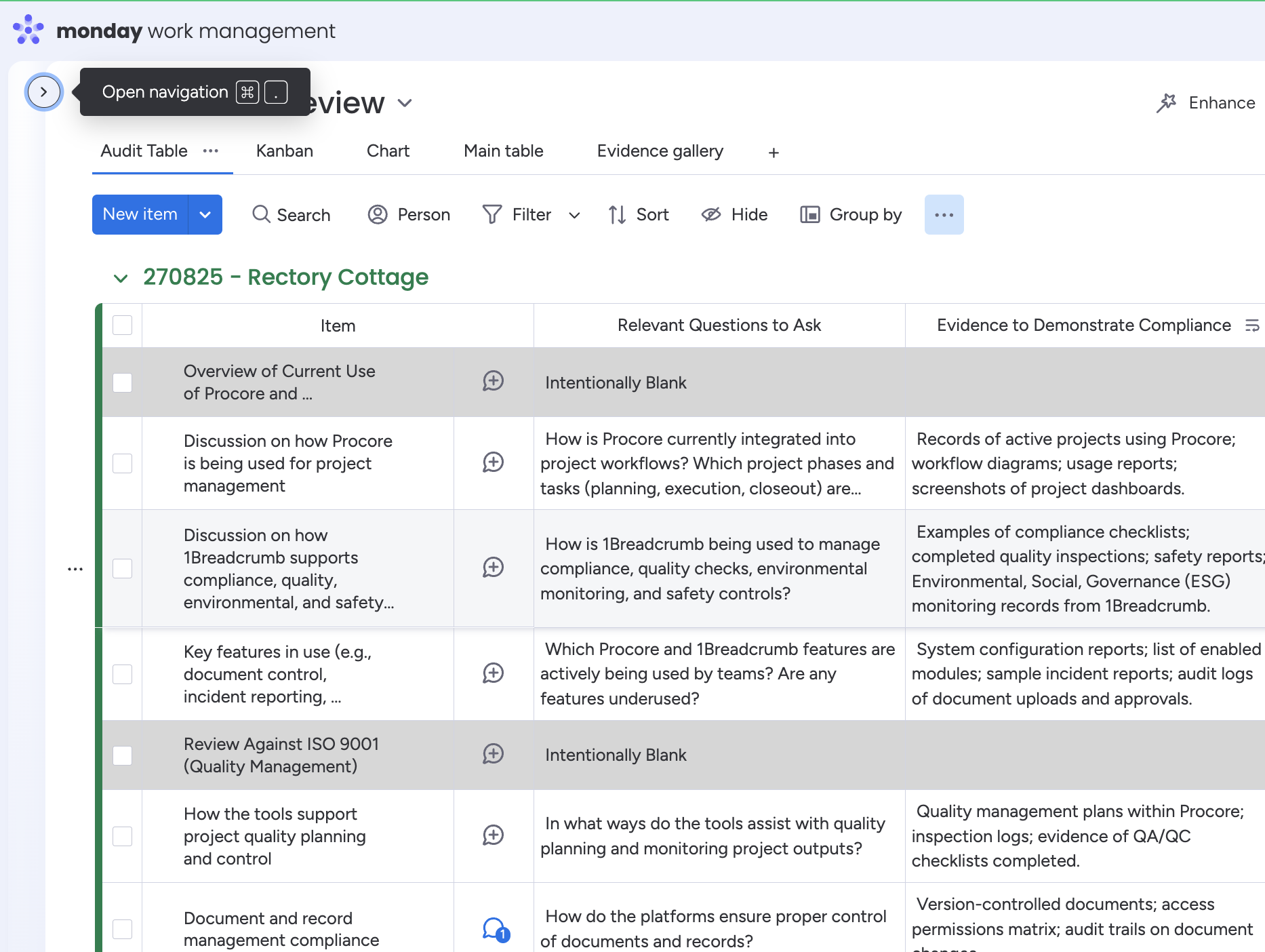Viewport: 1265px width, 952px height.
Task: Open the toolbar more options button
Action: tap(944, 214)
